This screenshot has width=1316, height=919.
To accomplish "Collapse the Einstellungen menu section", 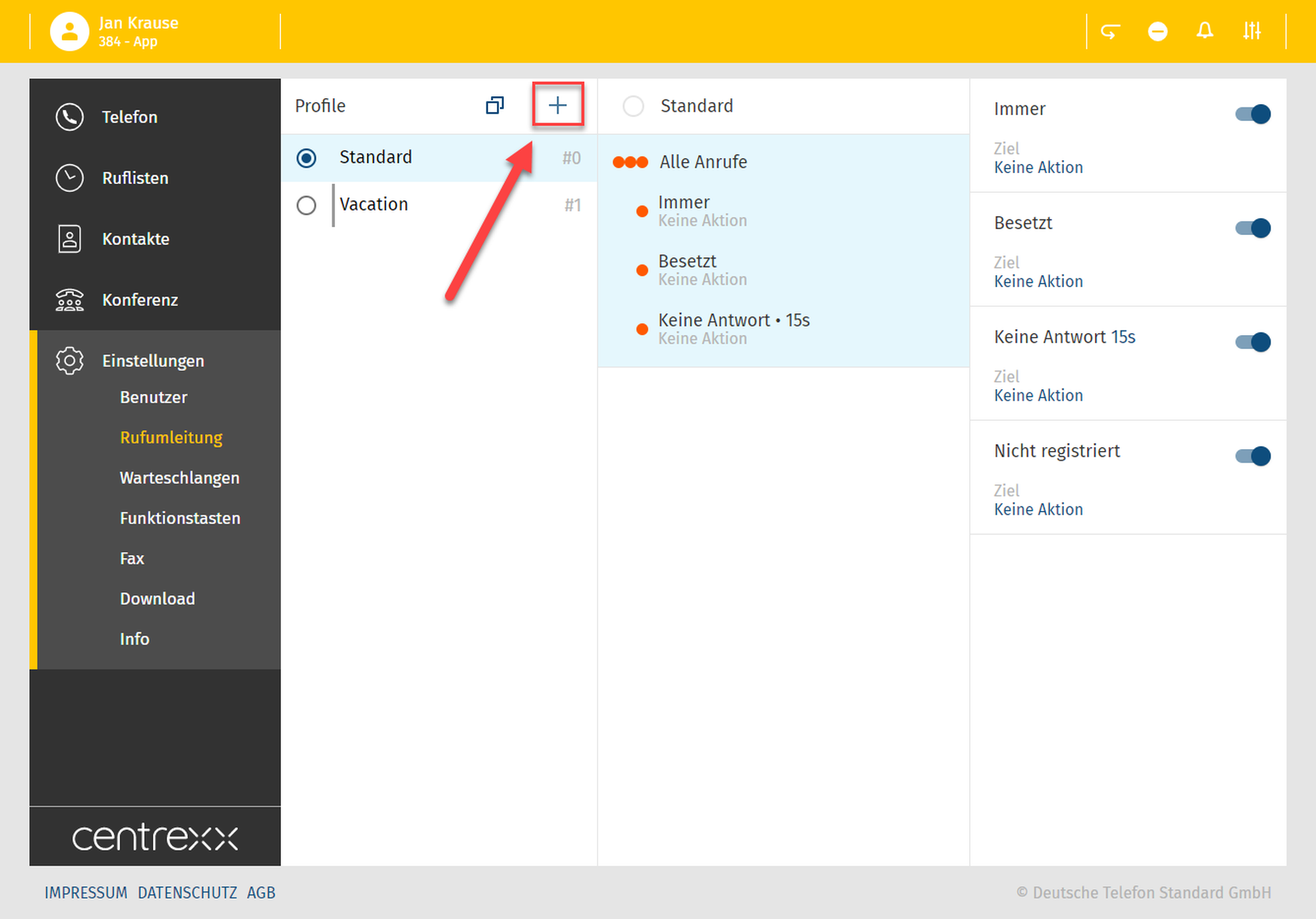I will click(x=153, y=361).
